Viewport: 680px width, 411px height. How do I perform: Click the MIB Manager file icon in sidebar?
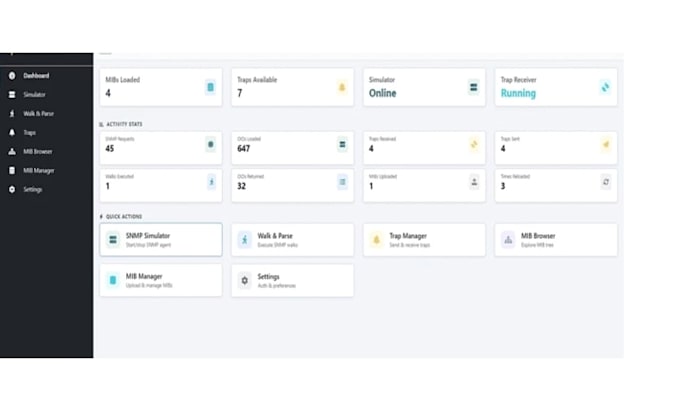point(12,170)
